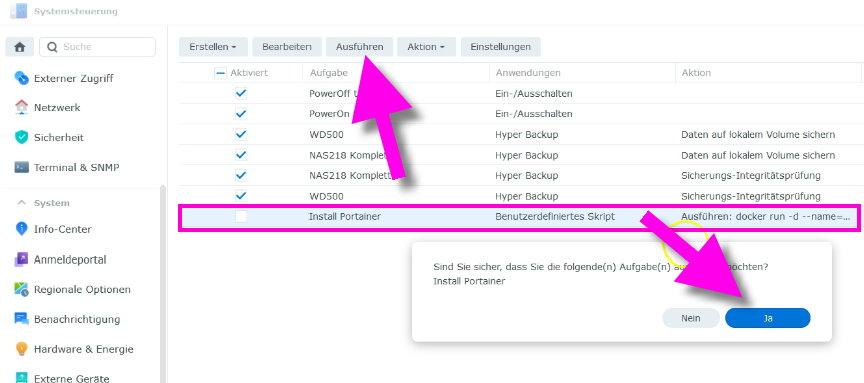Uncheck NAS218 Sicherungs-Integritätsprüfung checkbox
Screen dimensions: 864x383
pos(241,175)
